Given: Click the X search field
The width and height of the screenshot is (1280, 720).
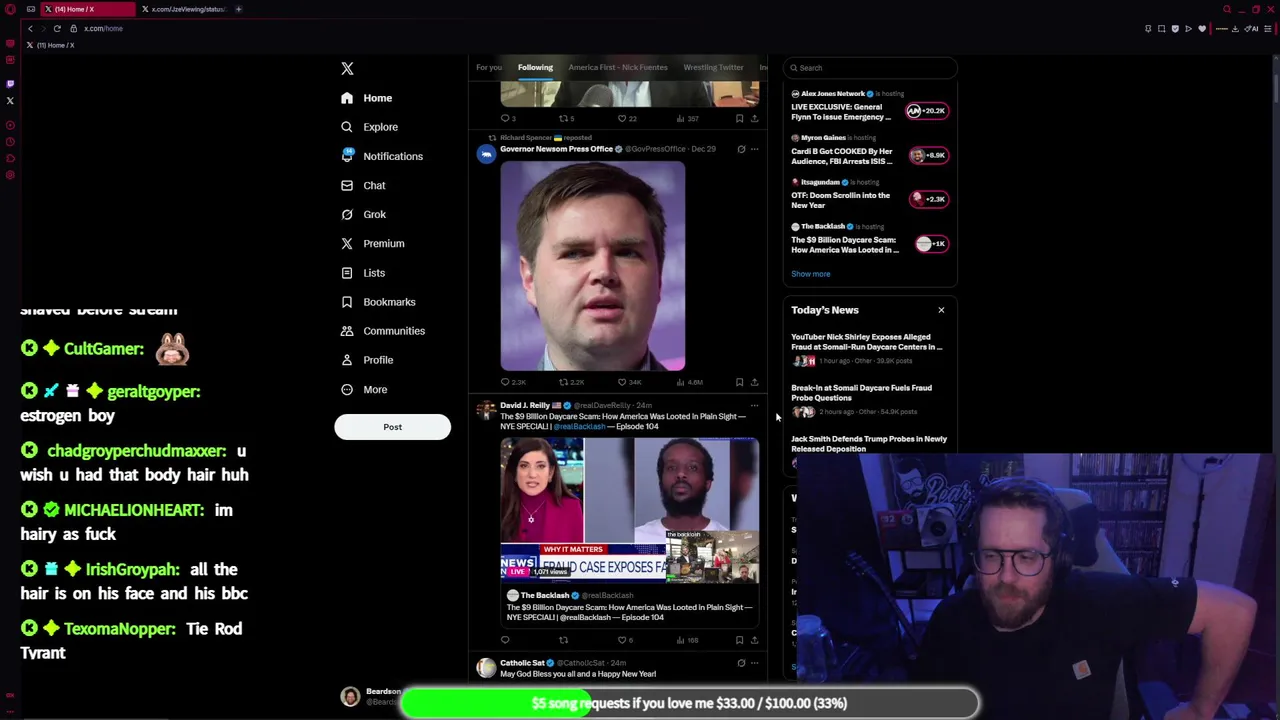Looking at the screenshot, I should click(x=870, y=68).
